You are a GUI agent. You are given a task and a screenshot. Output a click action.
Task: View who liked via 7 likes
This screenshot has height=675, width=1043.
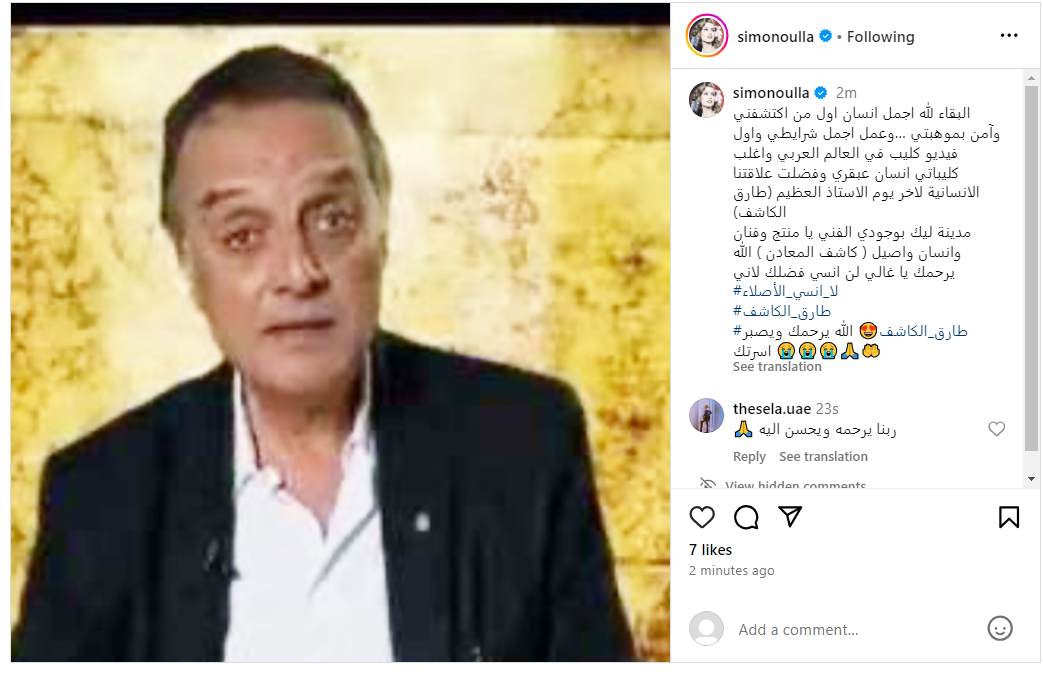pos(710,549)
